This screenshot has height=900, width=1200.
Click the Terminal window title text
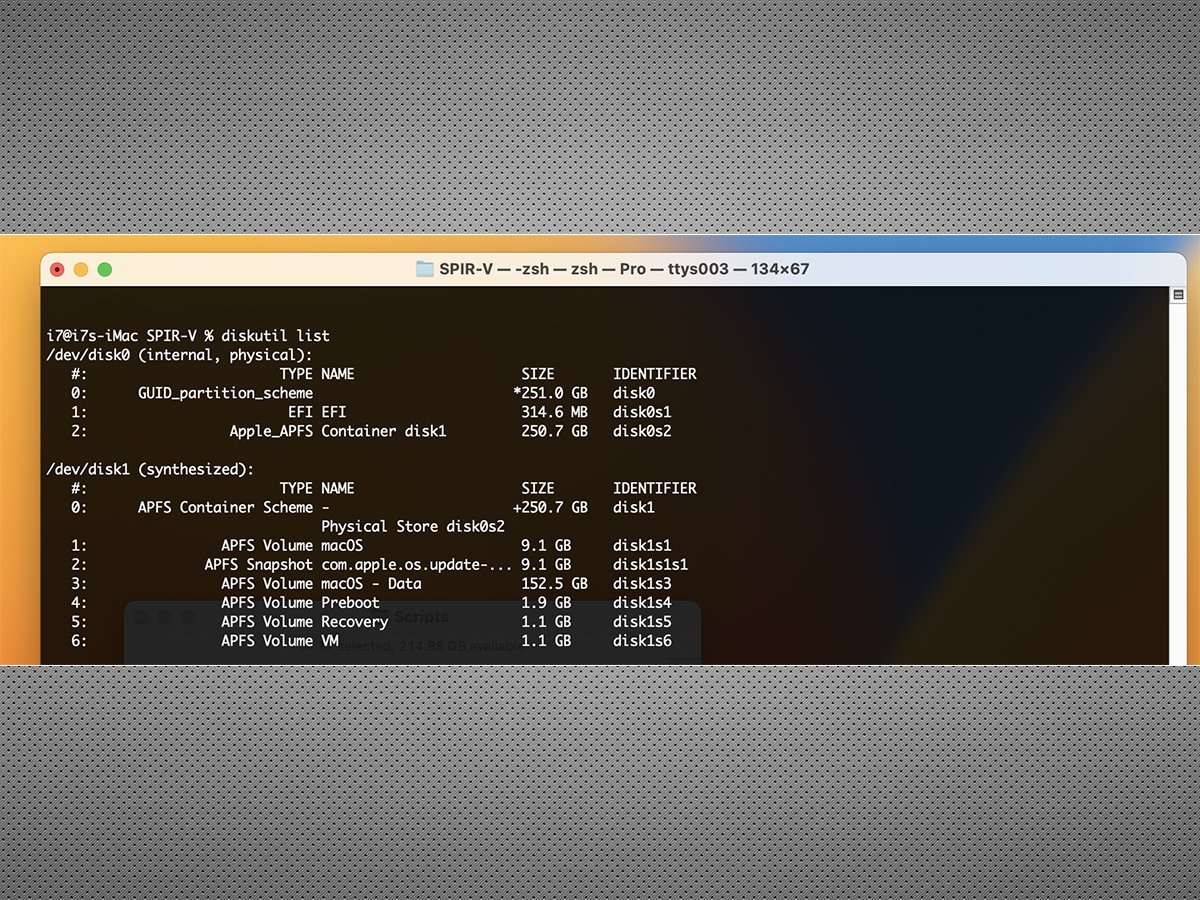624,269
